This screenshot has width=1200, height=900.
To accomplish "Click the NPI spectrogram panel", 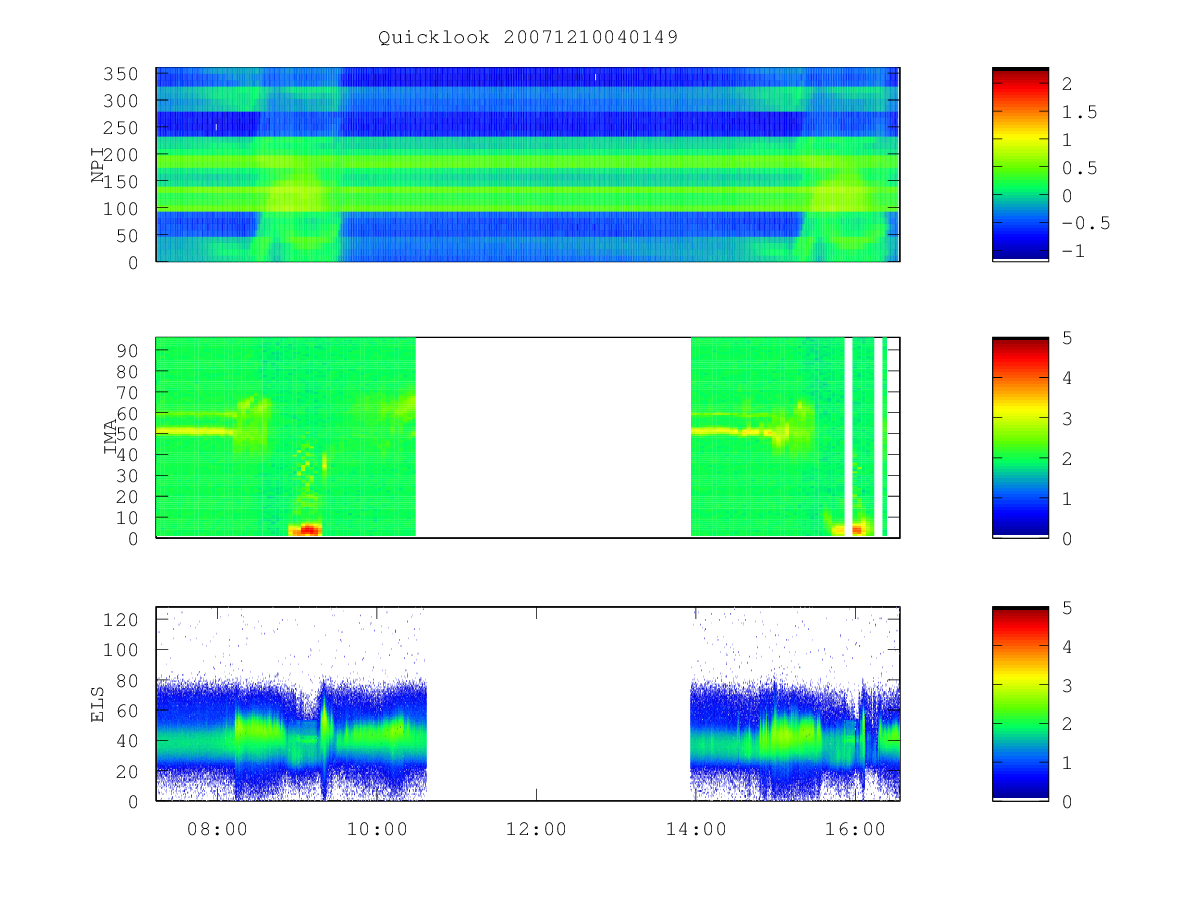I will (528, 164).
